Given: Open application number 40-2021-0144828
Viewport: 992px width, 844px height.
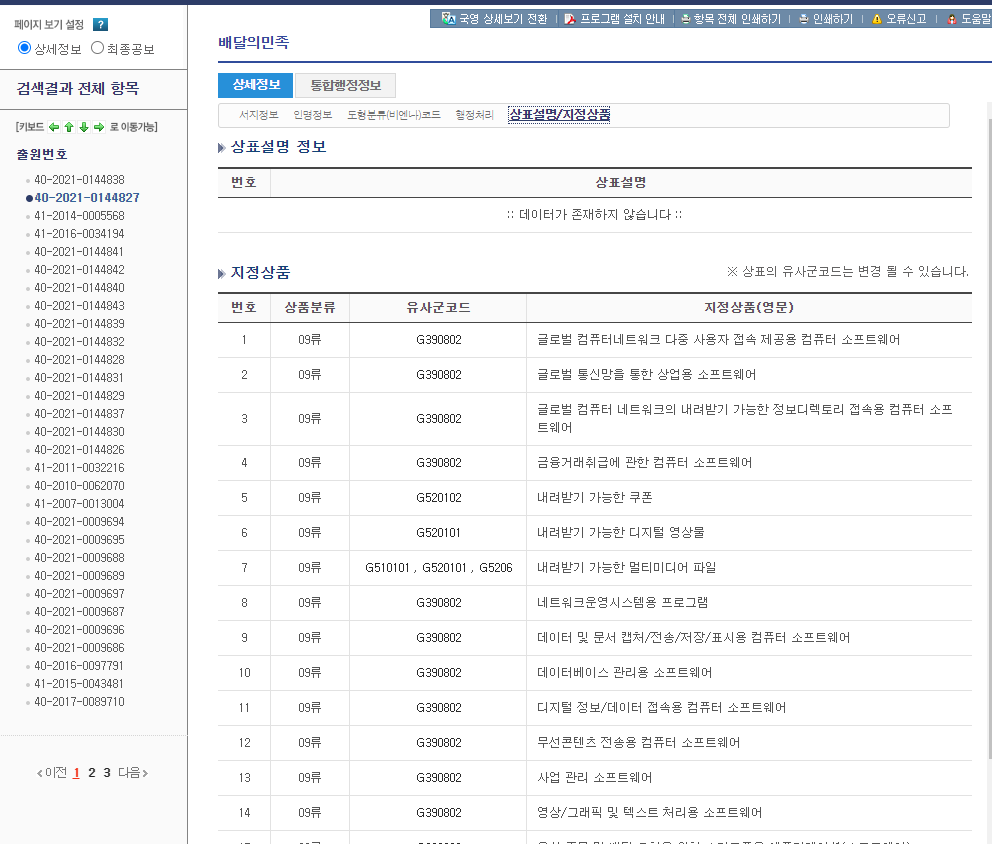Looking at the screenshot, I should (79, 360).
